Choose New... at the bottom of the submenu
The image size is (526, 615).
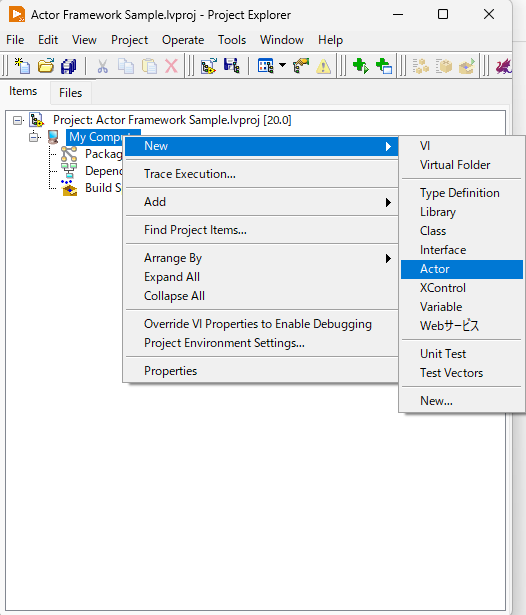462,401
